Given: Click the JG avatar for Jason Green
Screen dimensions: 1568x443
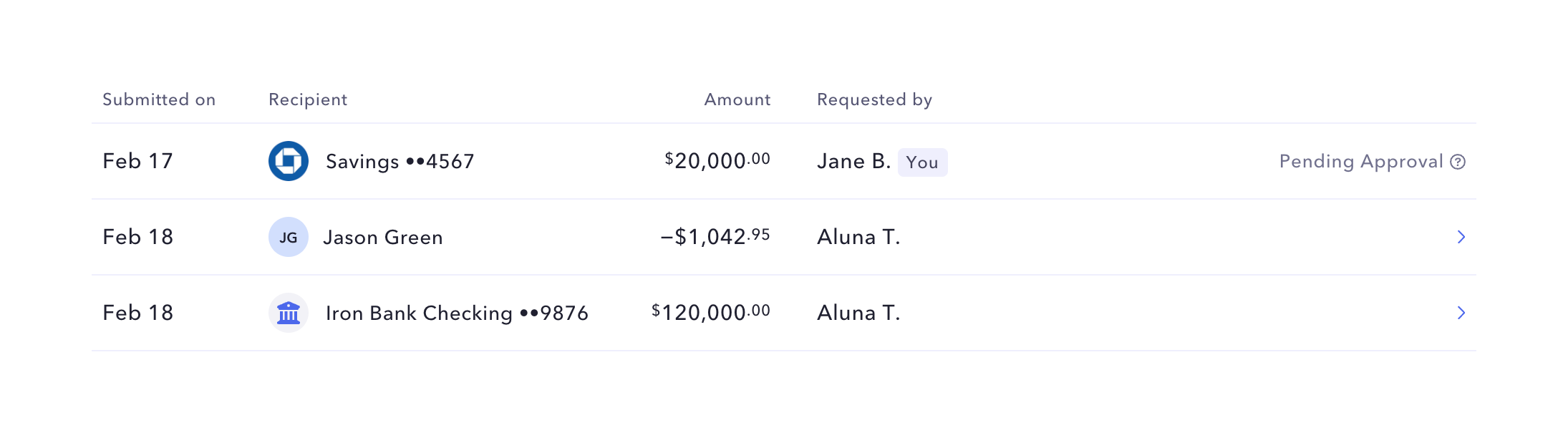Looking at the screenshot, I should pyautogui.click(x=289, y=237).
